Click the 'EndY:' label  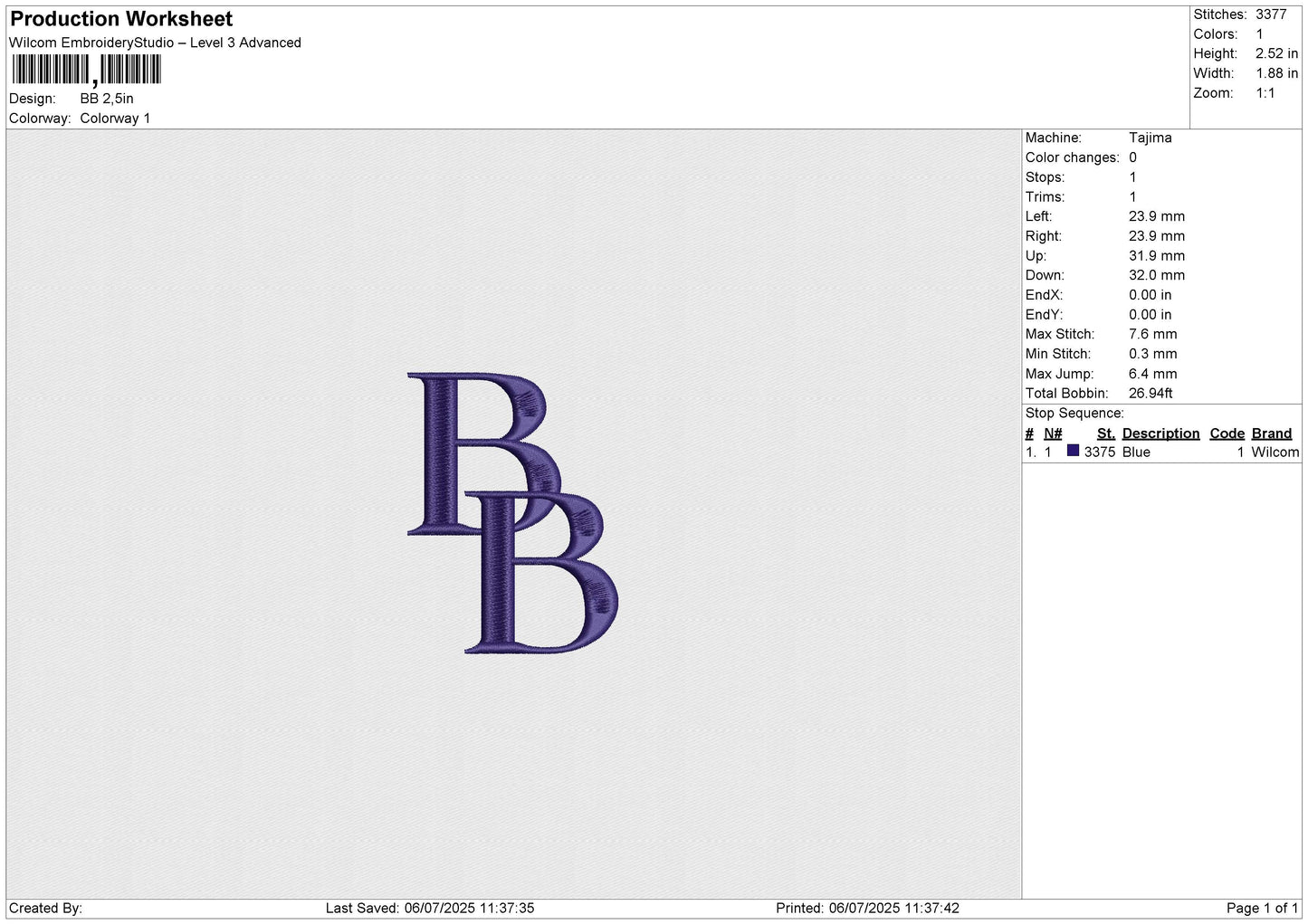[1044, 315]
